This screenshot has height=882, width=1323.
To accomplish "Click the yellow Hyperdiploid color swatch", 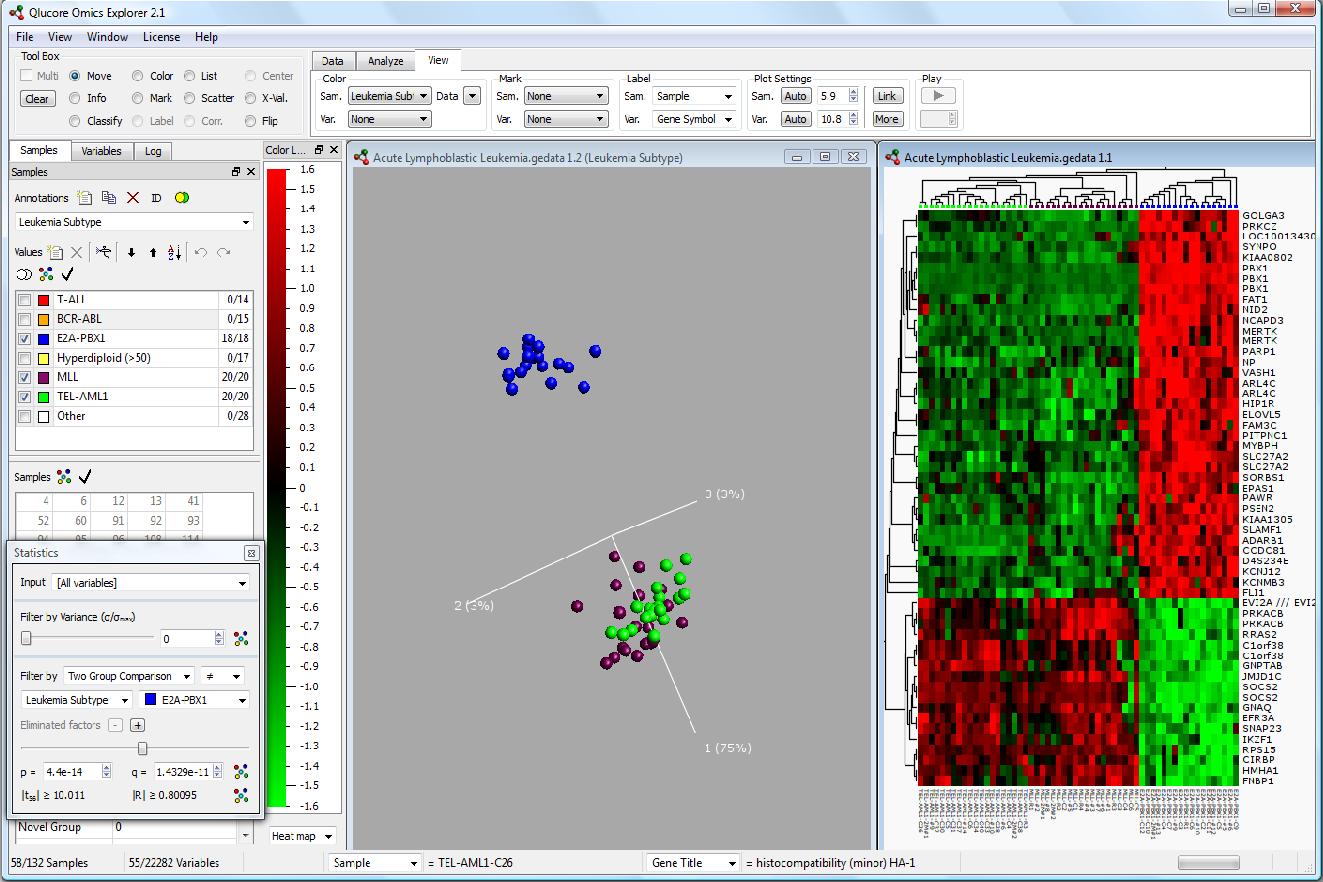I will click(x=44, y=358).
